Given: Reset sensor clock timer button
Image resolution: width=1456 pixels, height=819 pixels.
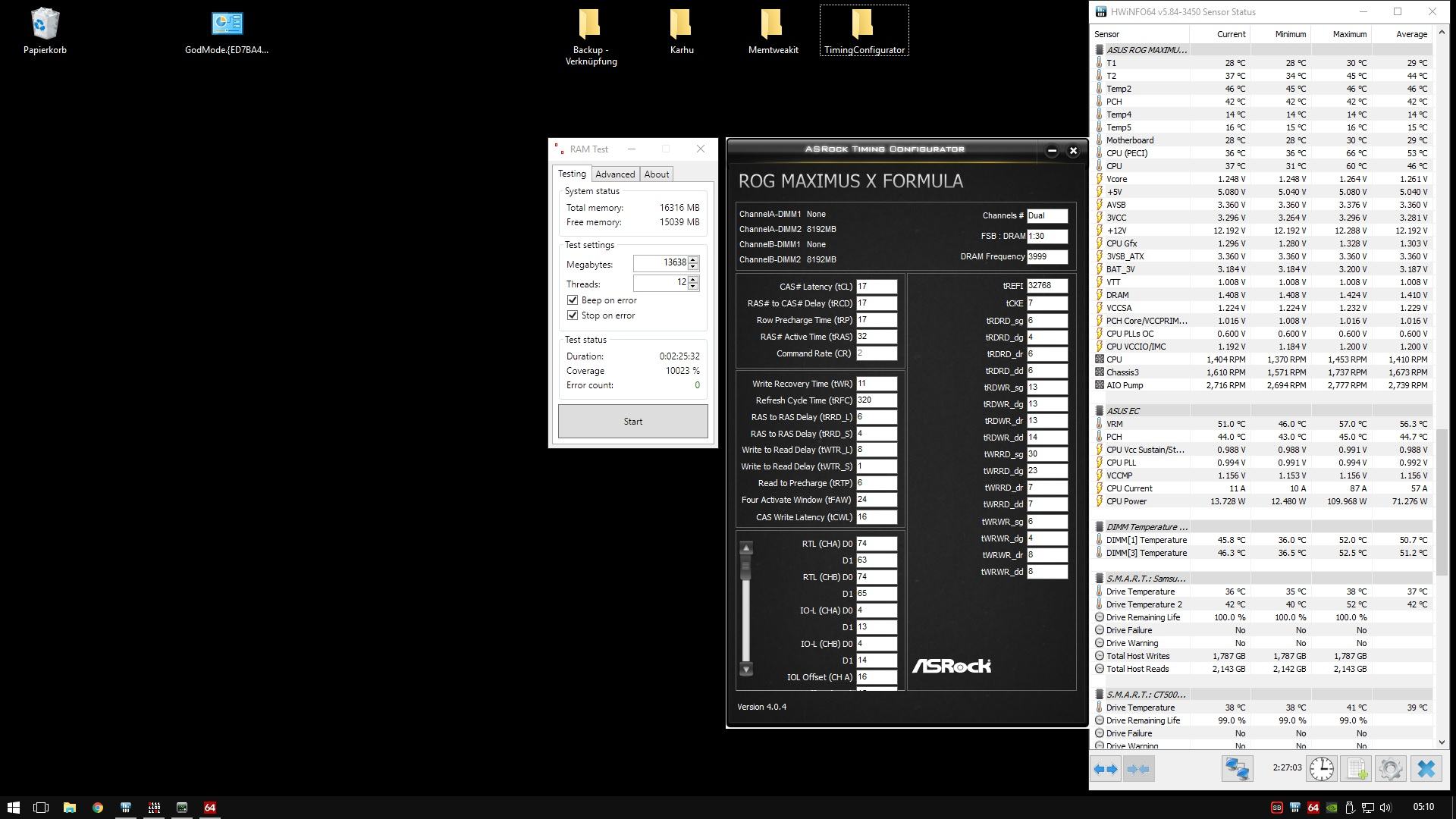Looking at the screenshot, I should (x=1321, y=769).
